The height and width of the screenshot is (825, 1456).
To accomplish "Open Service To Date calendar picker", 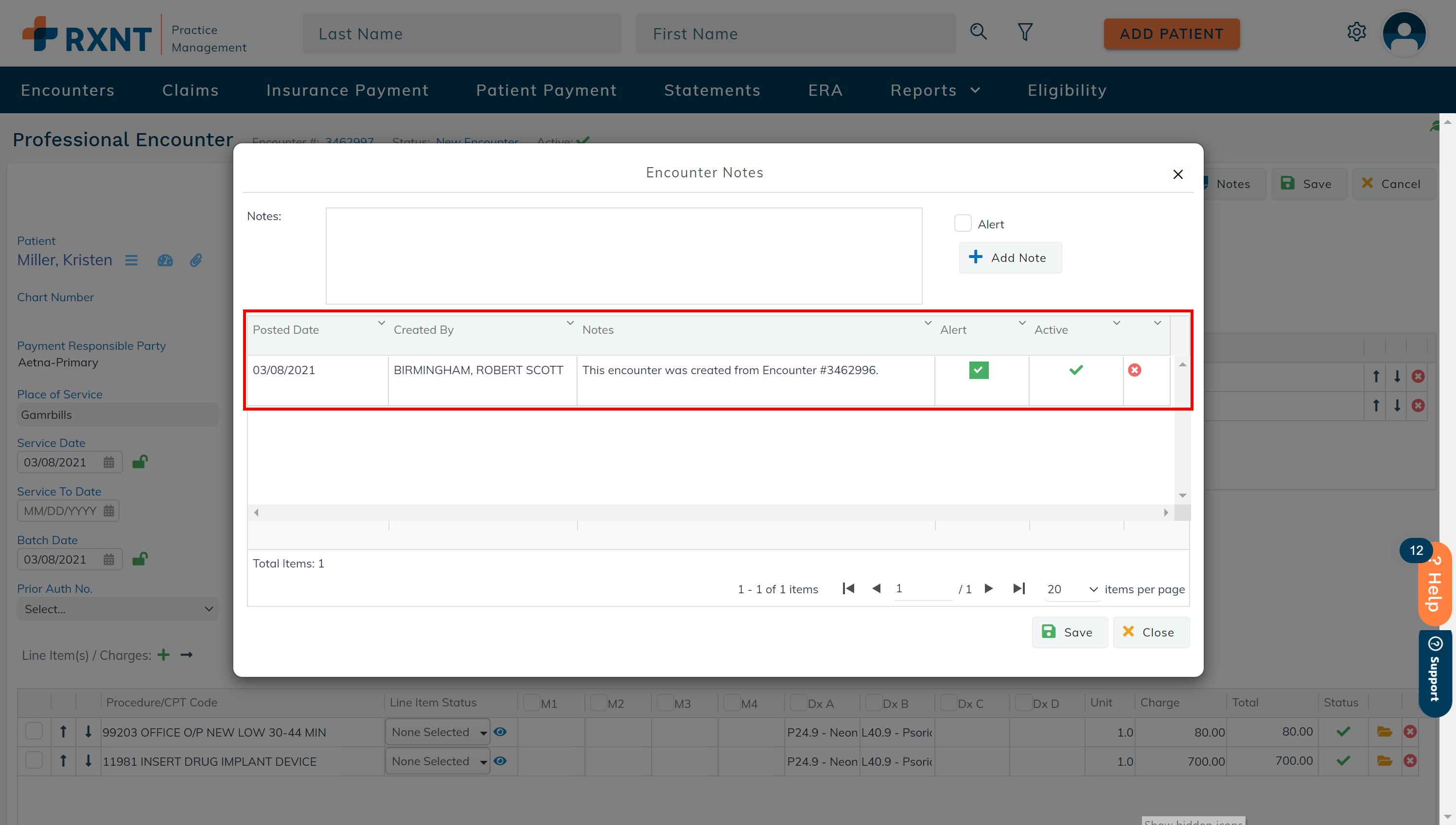I will coord(109,511).
